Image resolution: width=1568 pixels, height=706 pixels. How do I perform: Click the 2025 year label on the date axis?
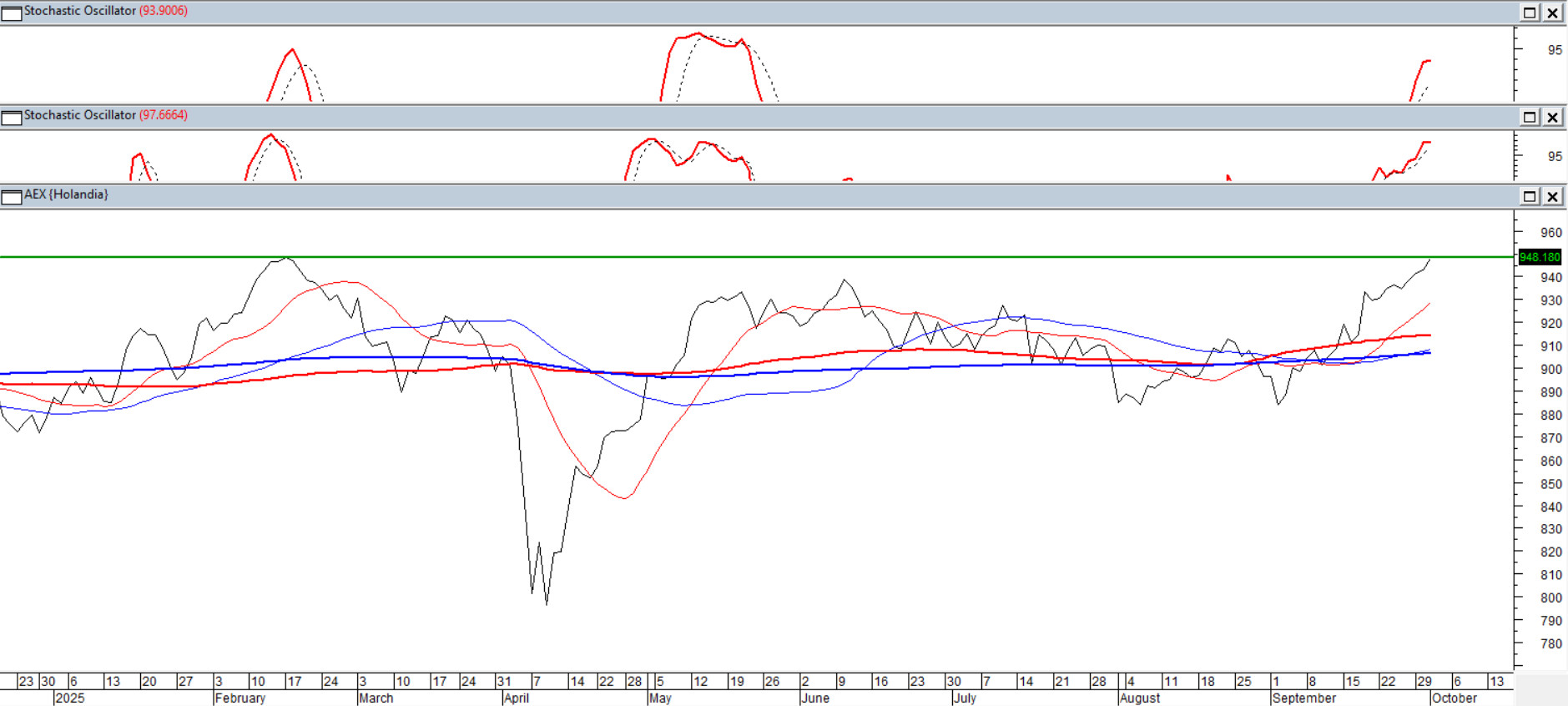tap(70, 698)
